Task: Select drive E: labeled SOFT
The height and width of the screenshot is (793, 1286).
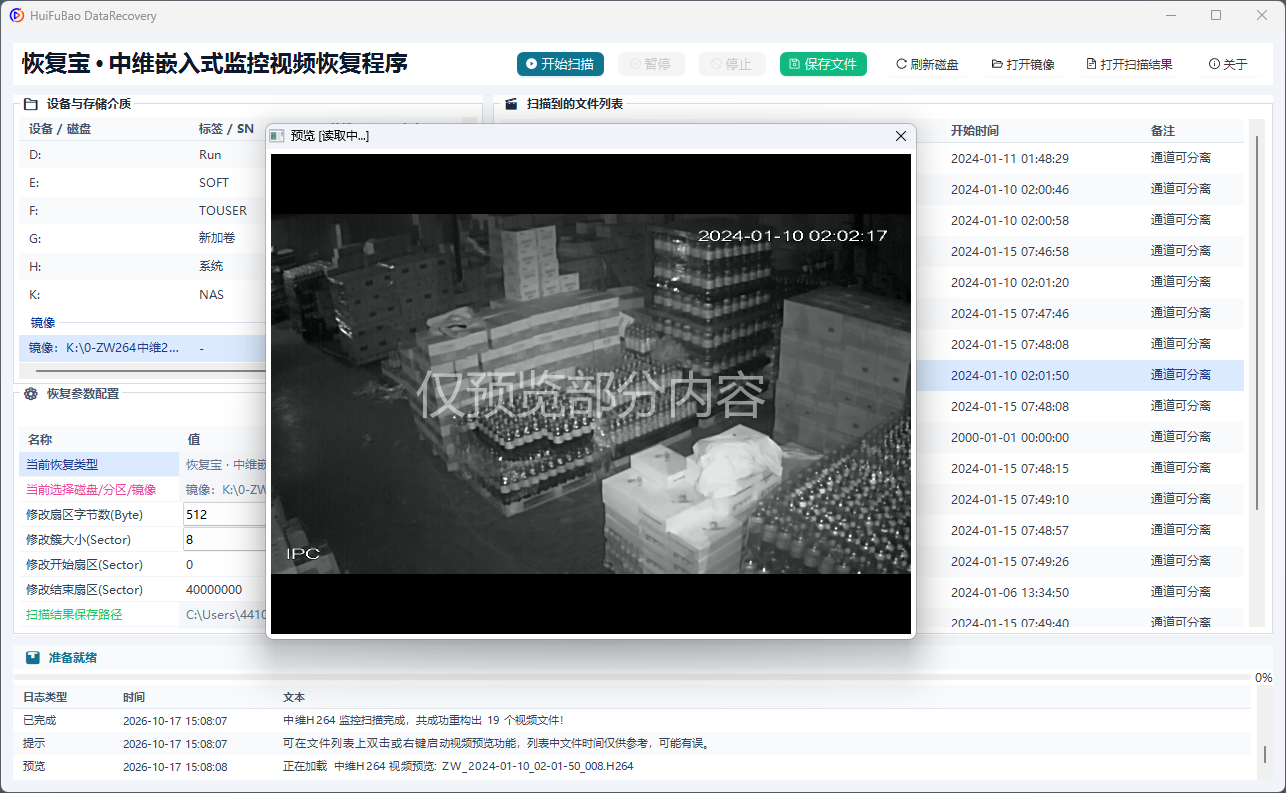Action: pos(143,183)
